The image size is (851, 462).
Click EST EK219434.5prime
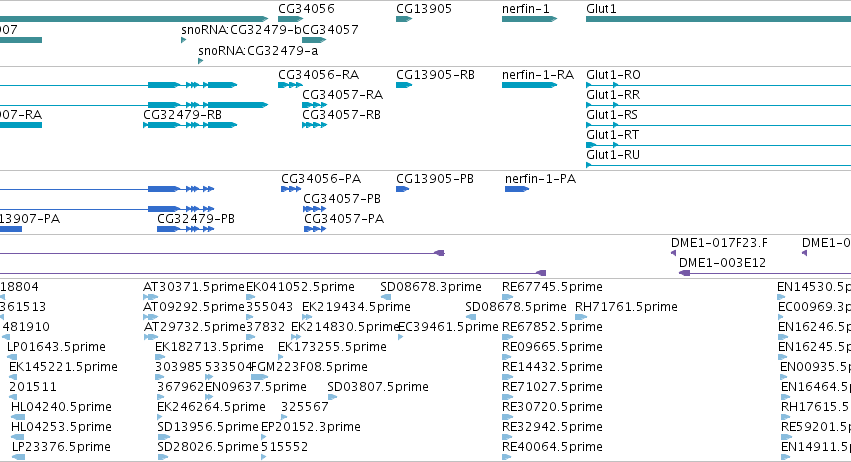click(x=356, y=307)
